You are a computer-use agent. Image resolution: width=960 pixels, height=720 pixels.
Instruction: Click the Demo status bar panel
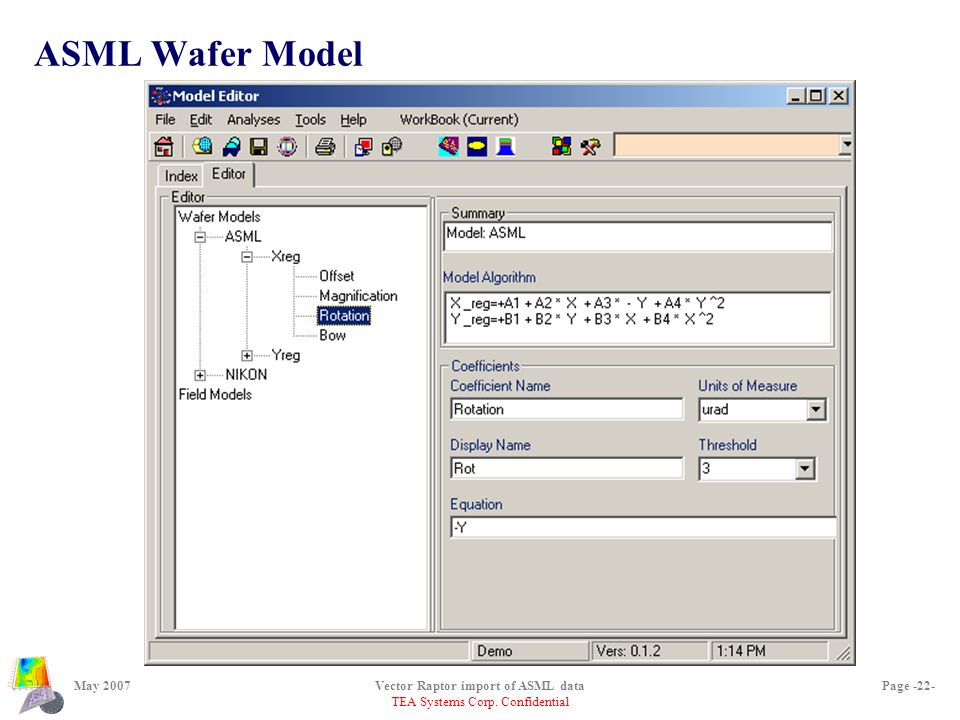(528, 651)
